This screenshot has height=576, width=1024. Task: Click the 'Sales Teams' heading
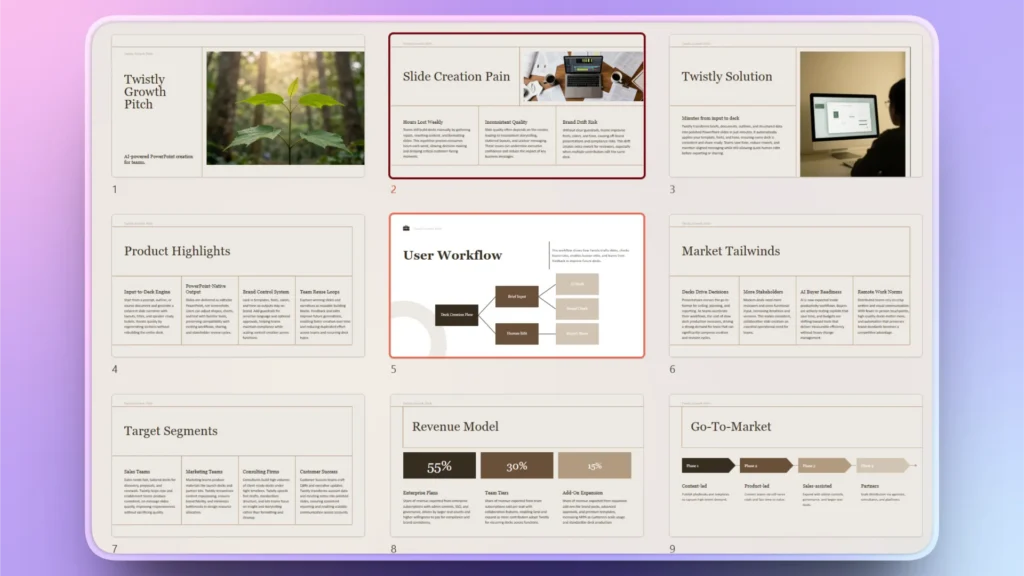click(137, 472)
